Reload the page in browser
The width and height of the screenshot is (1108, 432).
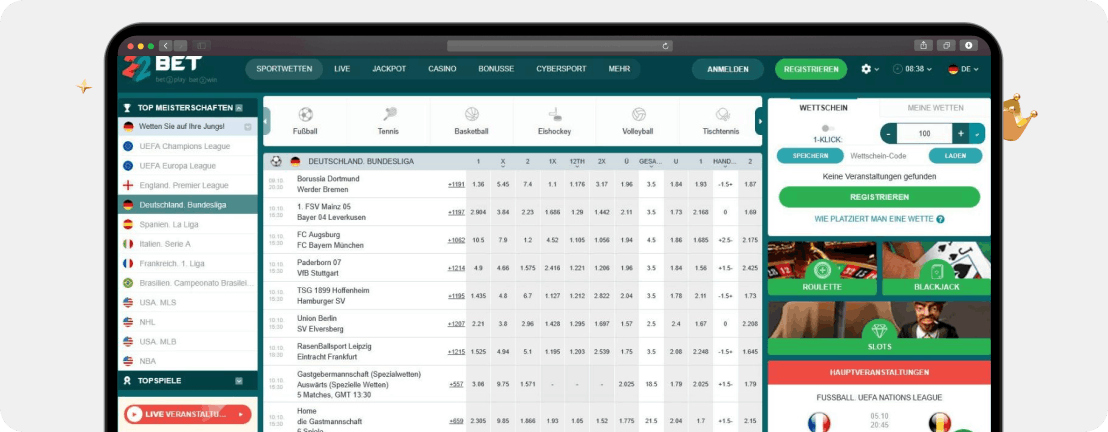[666, 46]
